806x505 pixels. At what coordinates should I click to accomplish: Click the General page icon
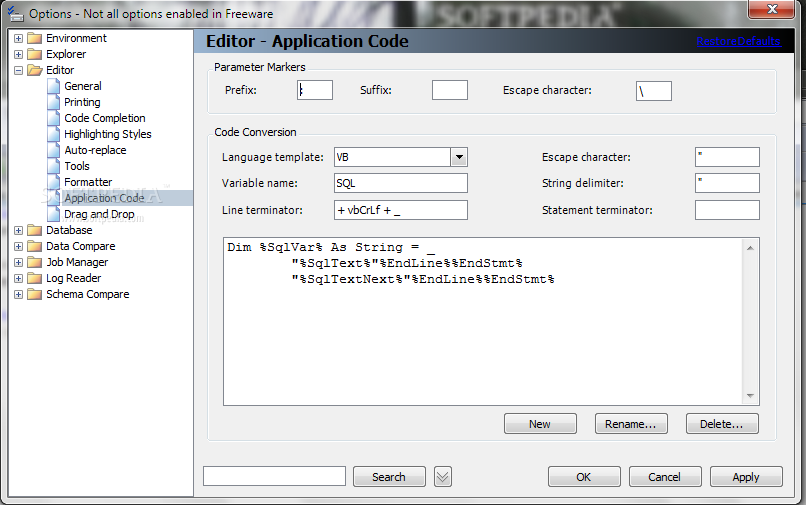click(53, 86)
